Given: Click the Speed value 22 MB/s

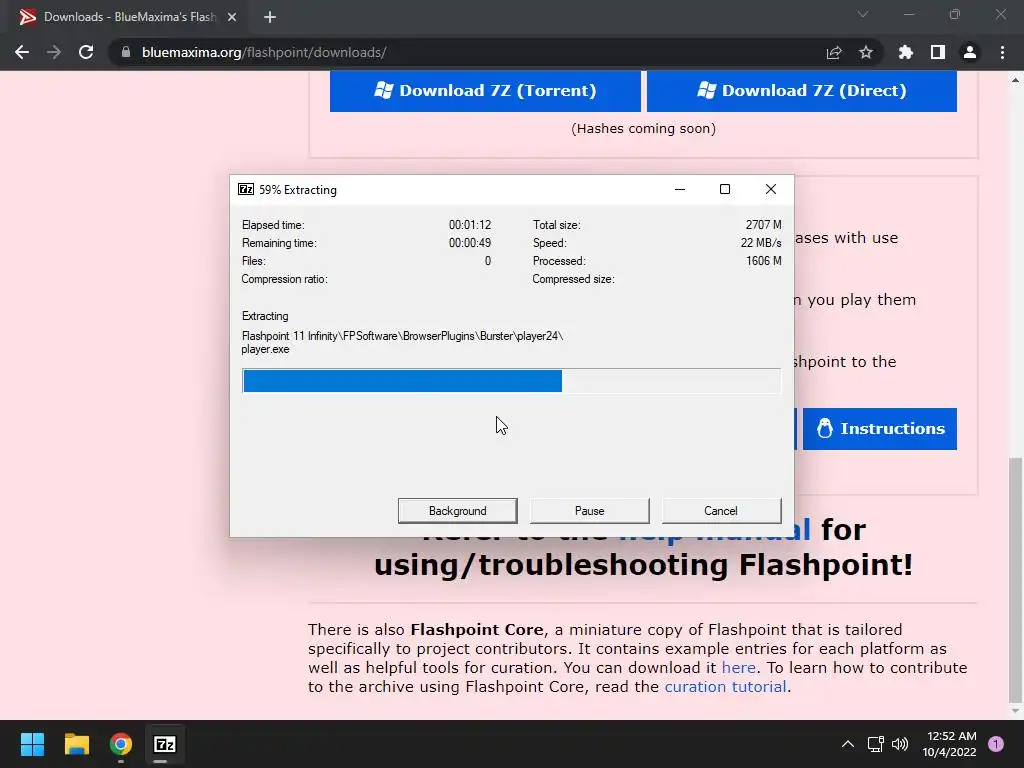Looking at the screenshot, I should click(x=761, y=243).
